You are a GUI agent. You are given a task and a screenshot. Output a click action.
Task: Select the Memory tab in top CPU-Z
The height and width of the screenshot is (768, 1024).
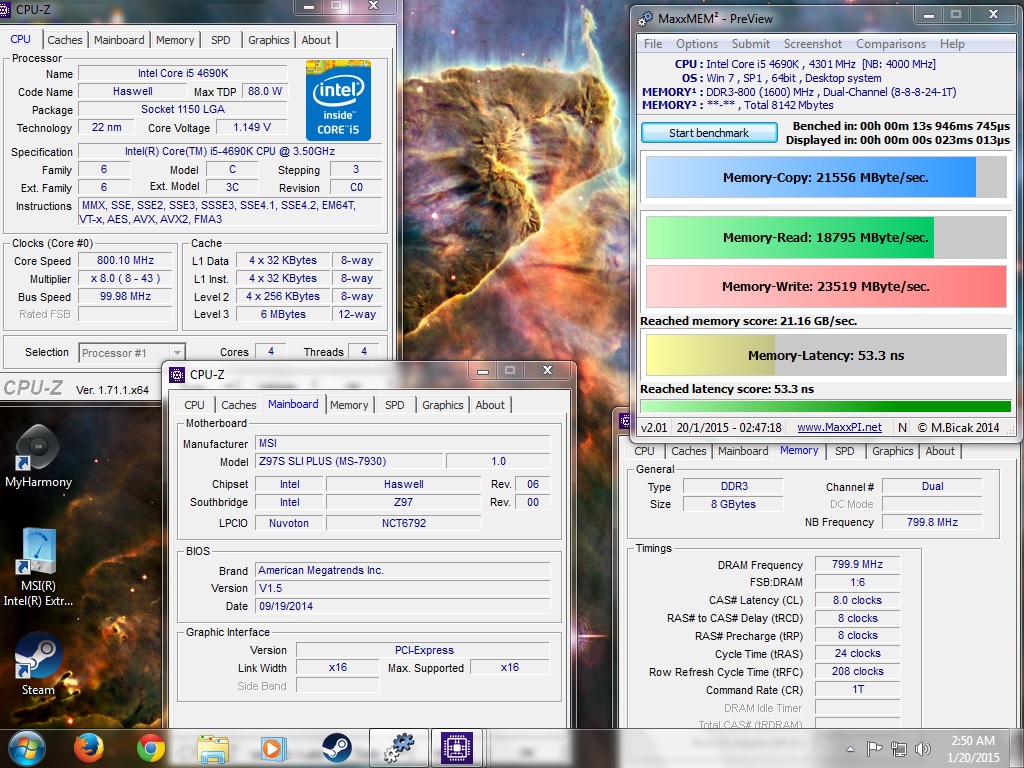[175, 40]
